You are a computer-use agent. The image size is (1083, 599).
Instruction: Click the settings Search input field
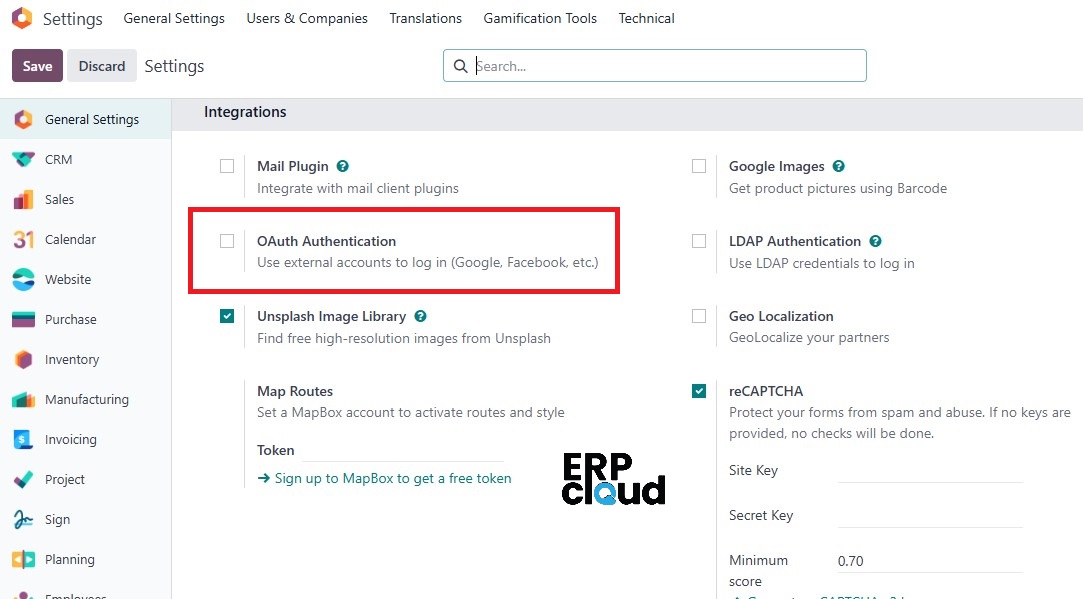click(x=665, y=66)
